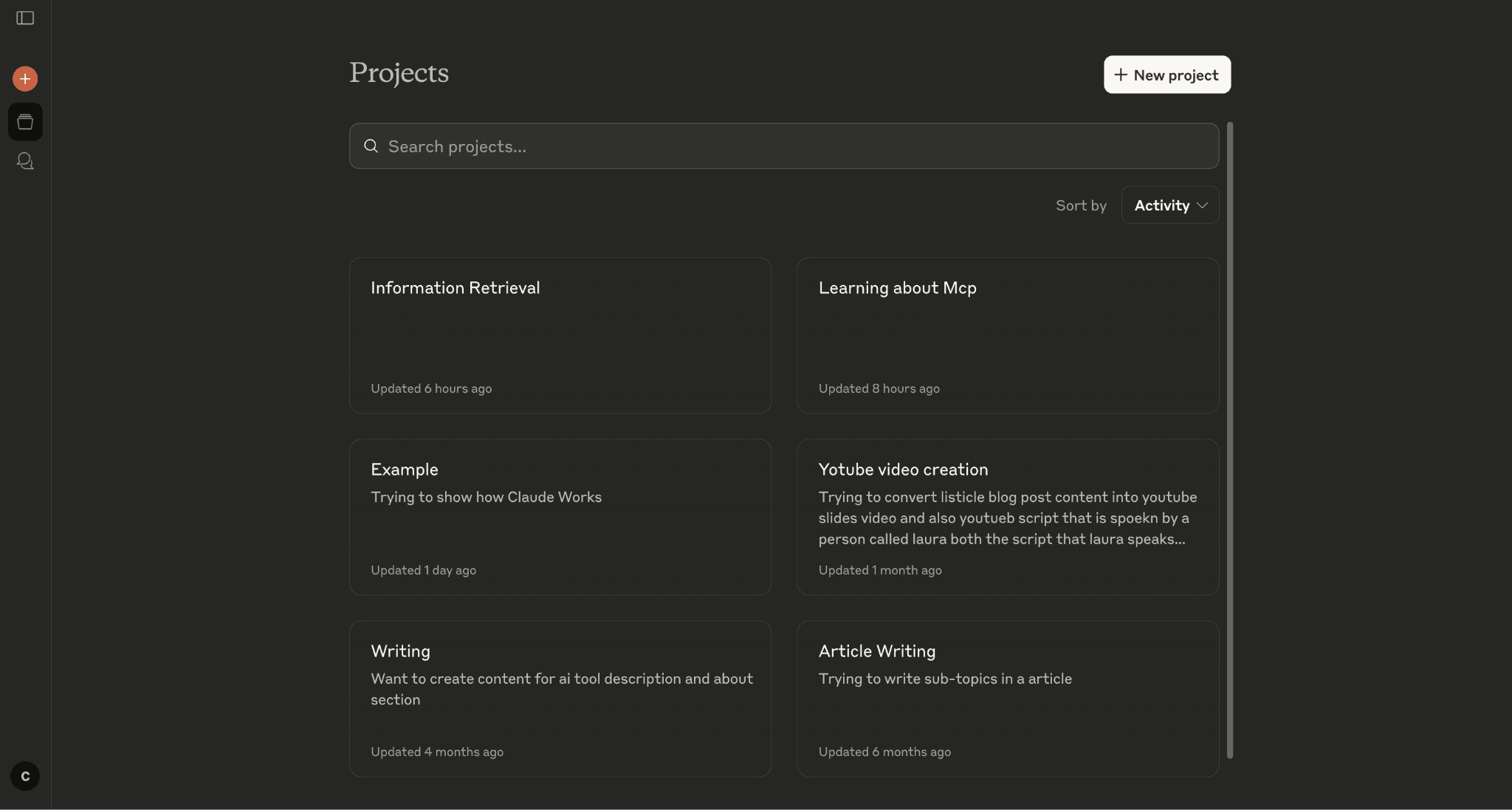Start a new chat with the orange plus icon

click(24, 78)
